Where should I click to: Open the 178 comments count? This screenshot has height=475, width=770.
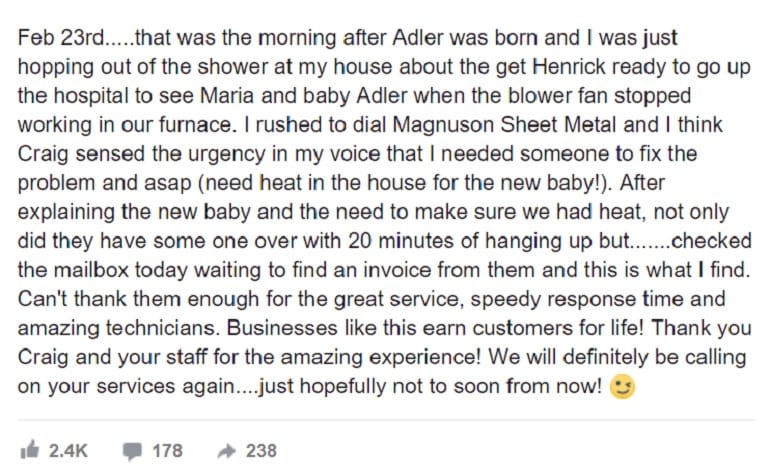pos(167,450)
